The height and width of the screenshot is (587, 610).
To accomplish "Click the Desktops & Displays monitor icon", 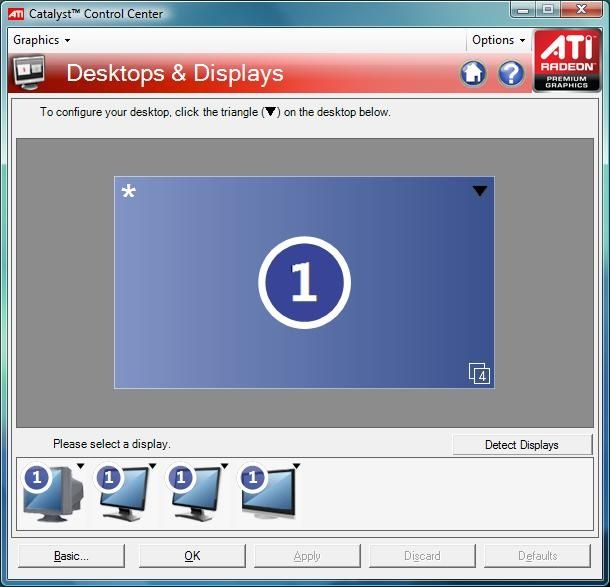I will [30, 72].
